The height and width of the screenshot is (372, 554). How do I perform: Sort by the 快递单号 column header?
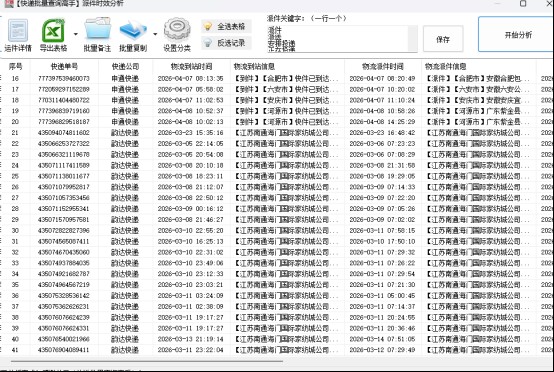coord(64,66)
